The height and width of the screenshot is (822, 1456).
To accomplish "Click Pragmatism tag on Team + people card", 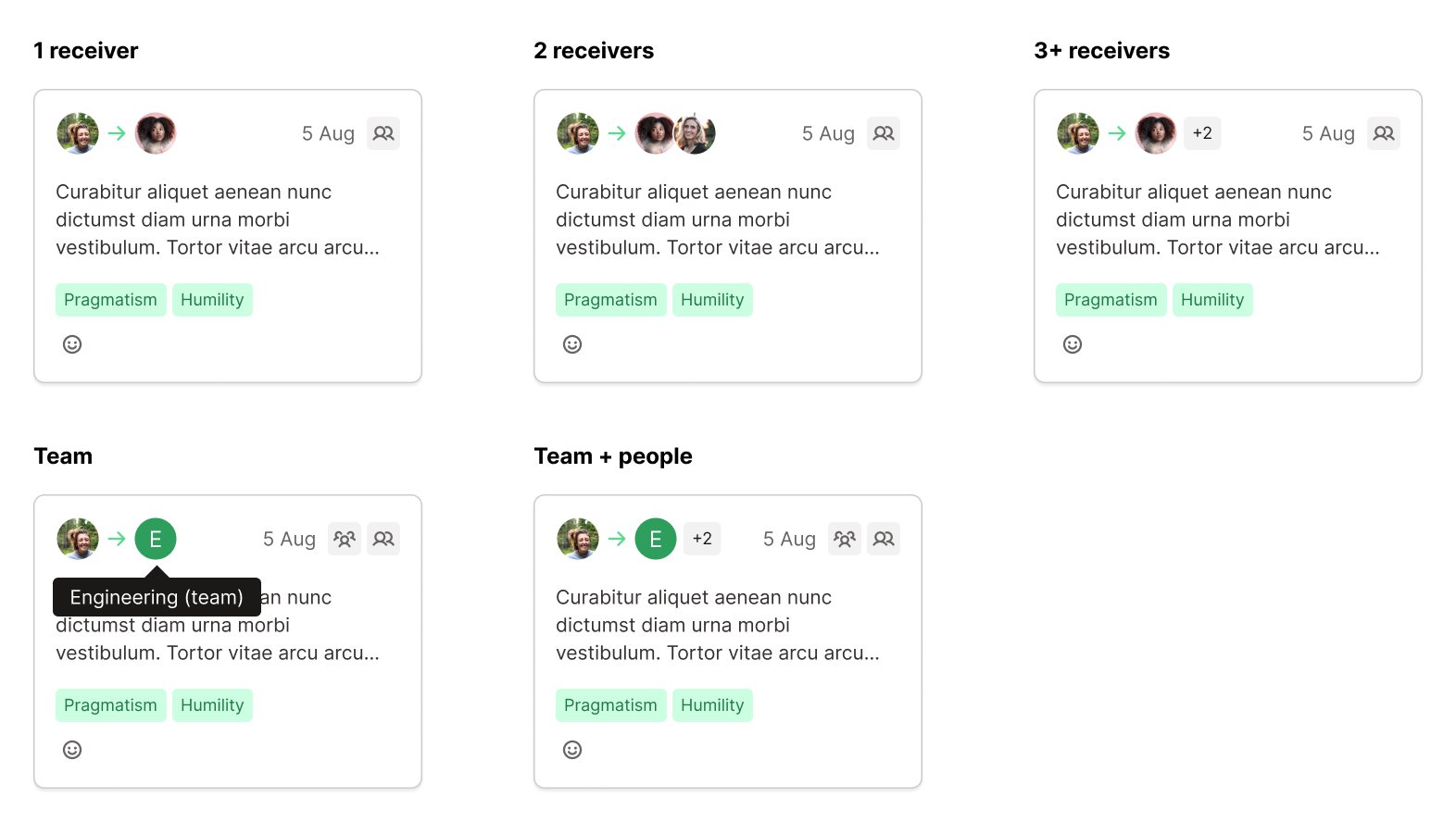I will pyautogui.click(x=610, y=705).
